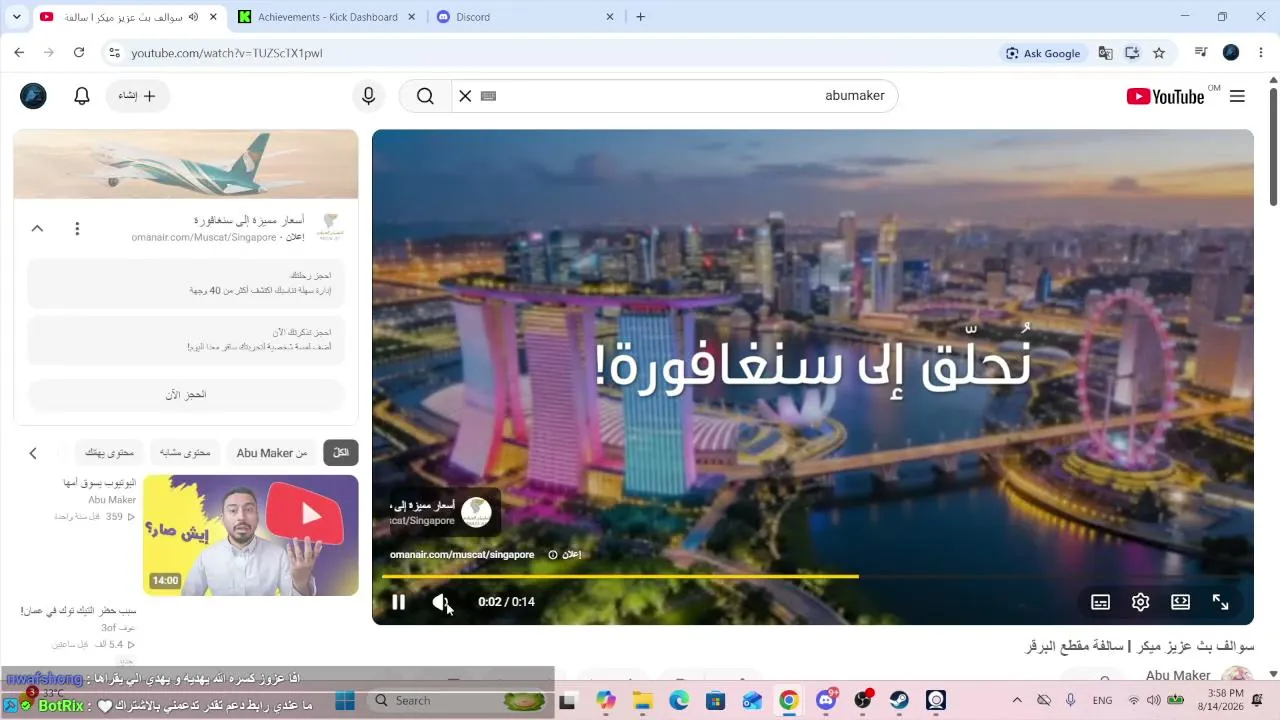
Task: Open Chrome three-dot menu
Action: (x=1260, y=53)
